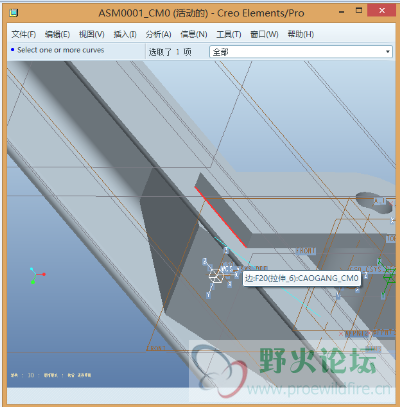The width and height of the screenshot is (400, 407).
Task: Open the 编辑(E) menu
Action: click(x=57, y=34)
